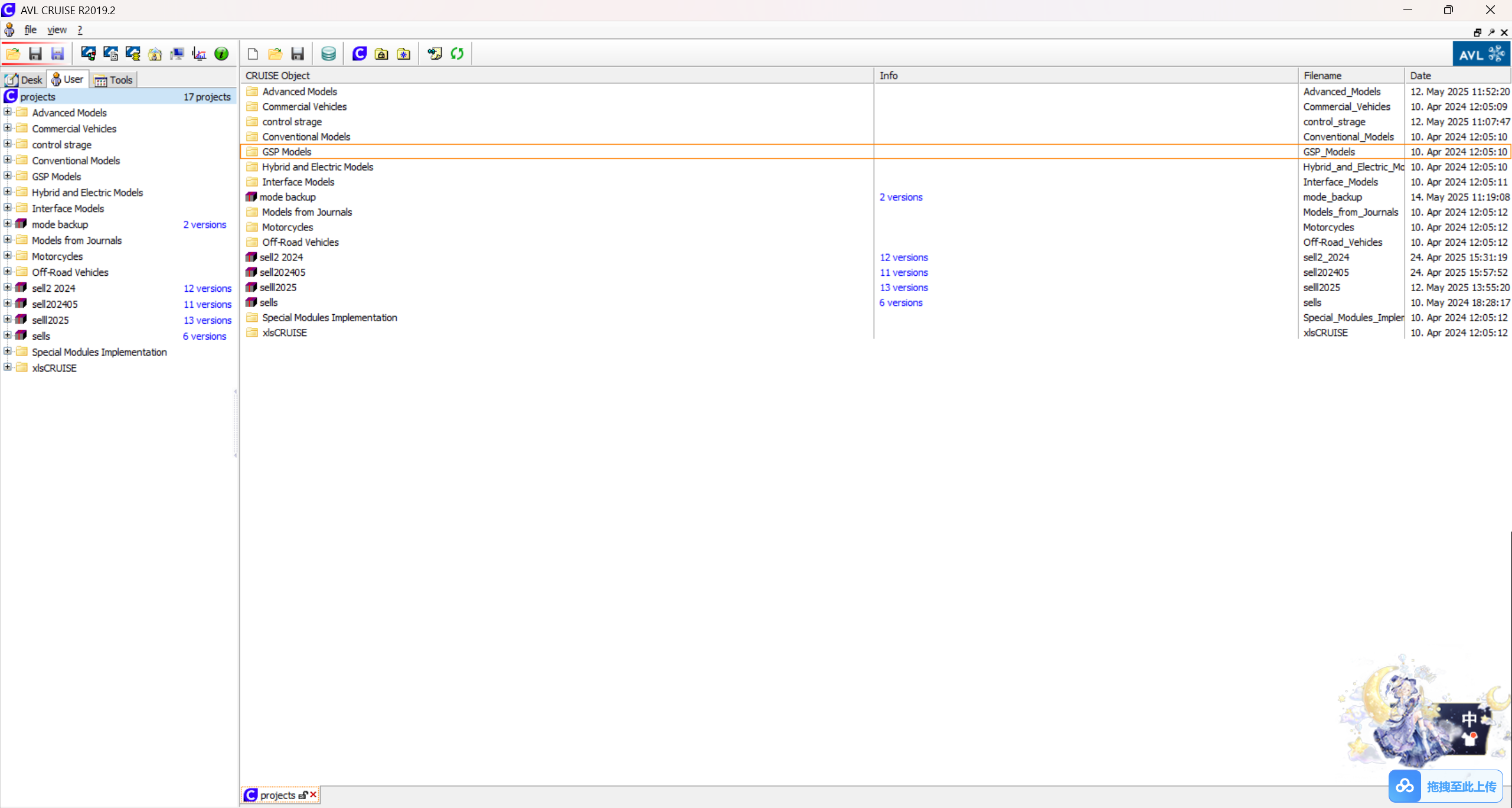Image resolution: width=1512 pixels, height=808 pixels.
Task: Click the blank new document icon
Action: click(253, 54)
